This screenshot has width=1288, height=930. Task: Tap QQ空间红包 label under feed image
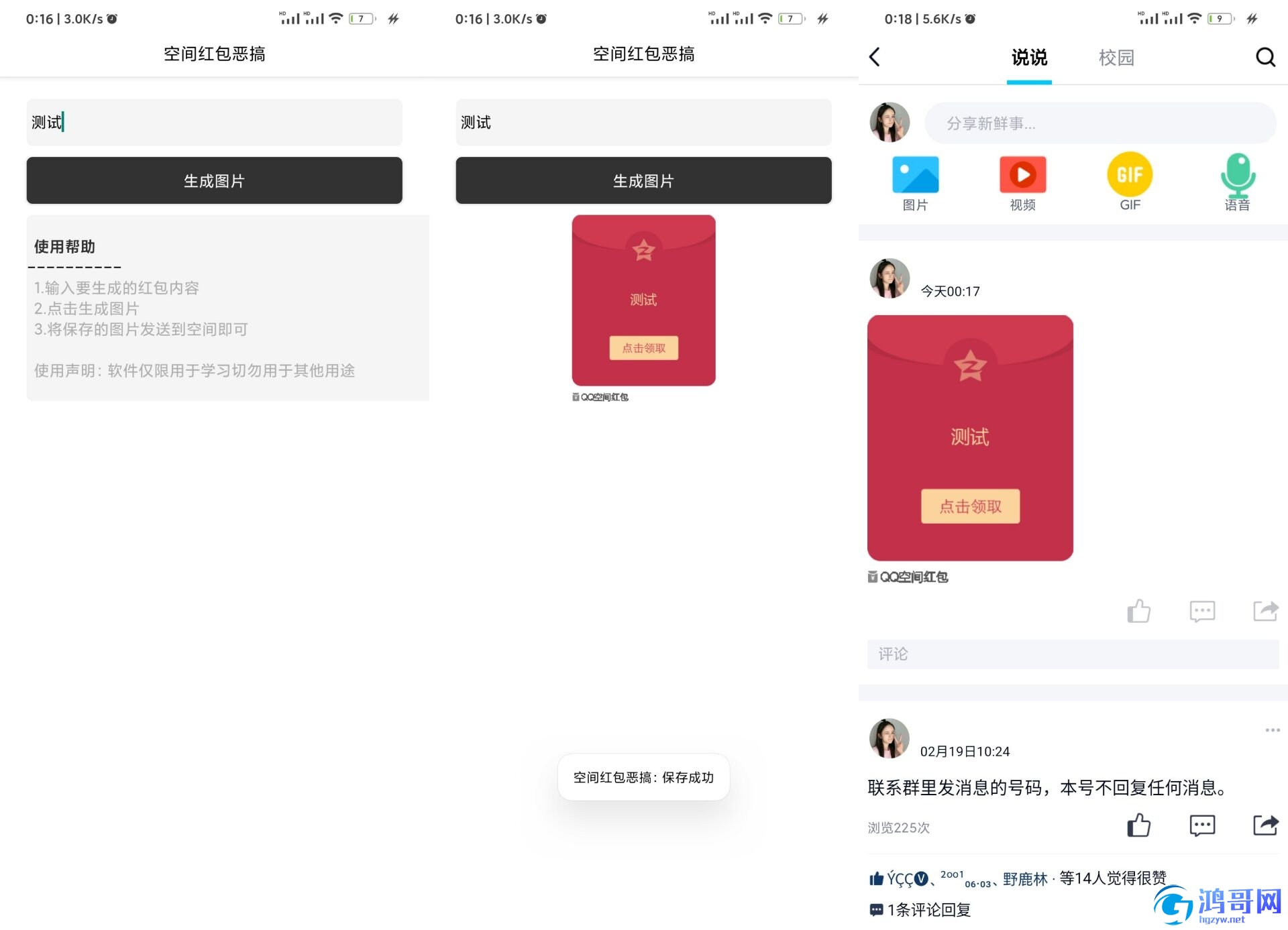[x=908, y=577]
